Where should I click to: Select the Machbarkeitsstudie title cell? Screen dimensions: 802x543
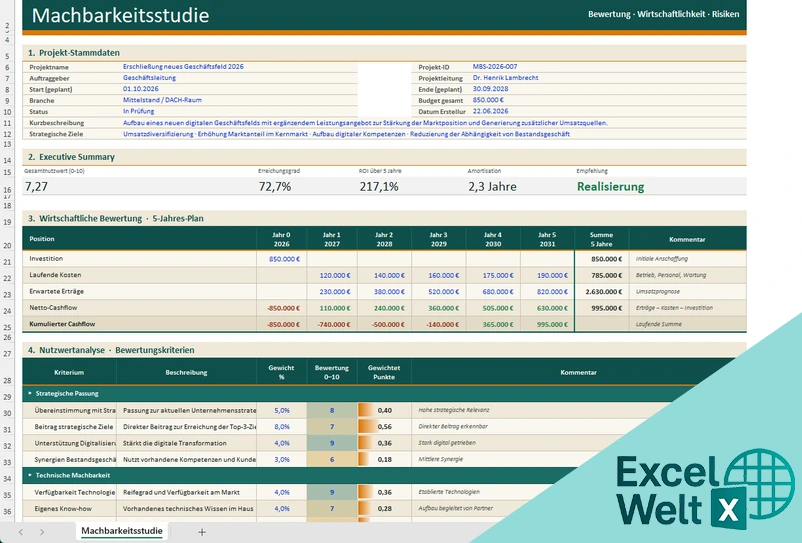pos(121,15)
